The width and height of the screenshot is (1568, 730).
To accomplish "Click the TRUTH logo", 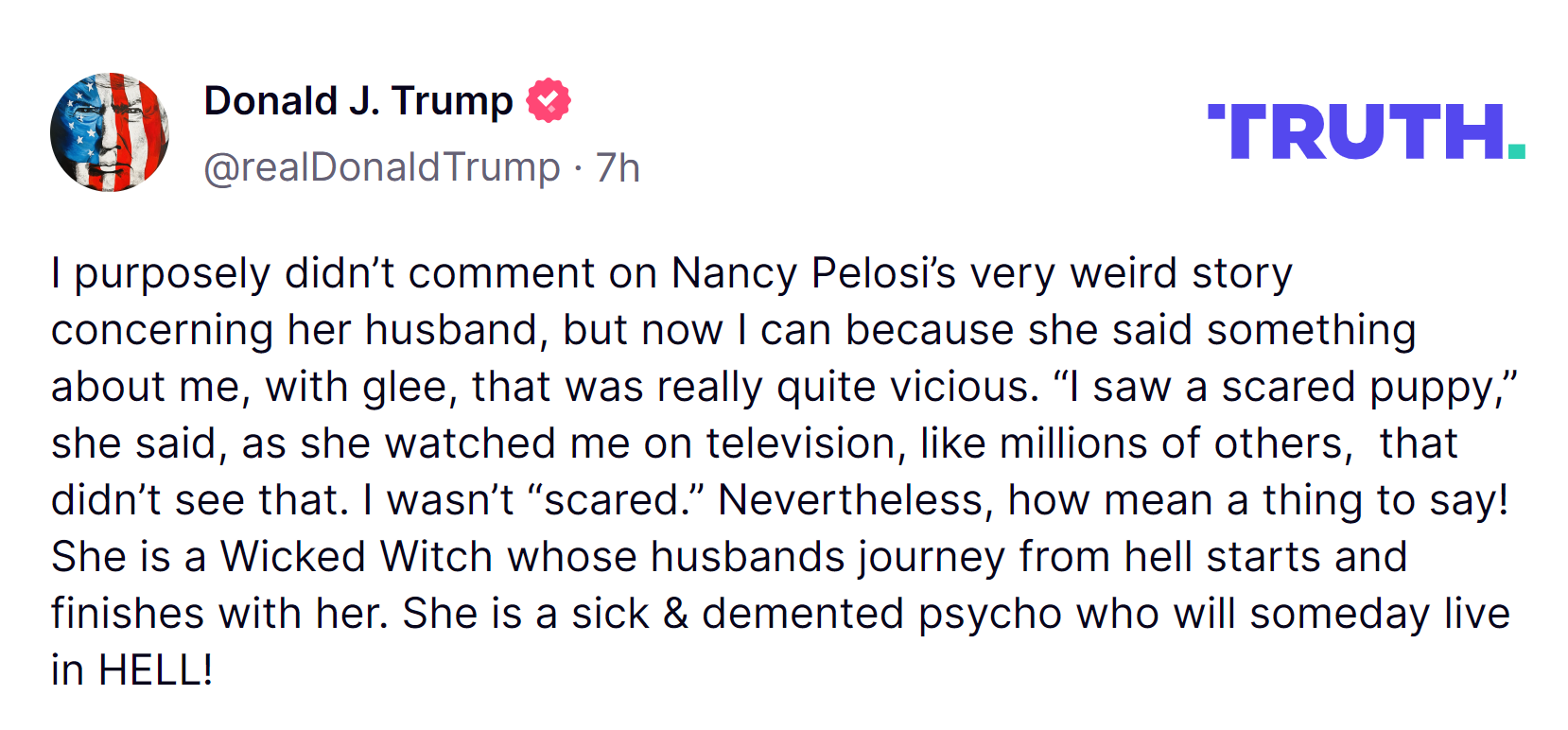I will (x=1356, y=132).
